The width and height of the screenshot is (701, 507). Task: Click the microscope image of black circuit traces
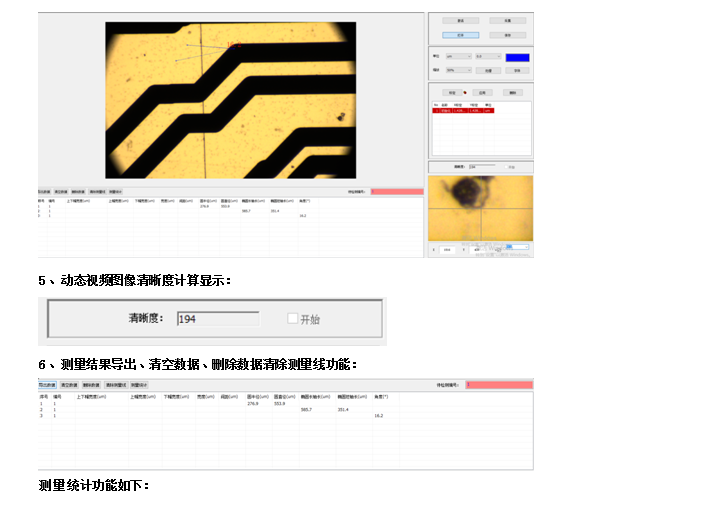[x=230, y=100]
